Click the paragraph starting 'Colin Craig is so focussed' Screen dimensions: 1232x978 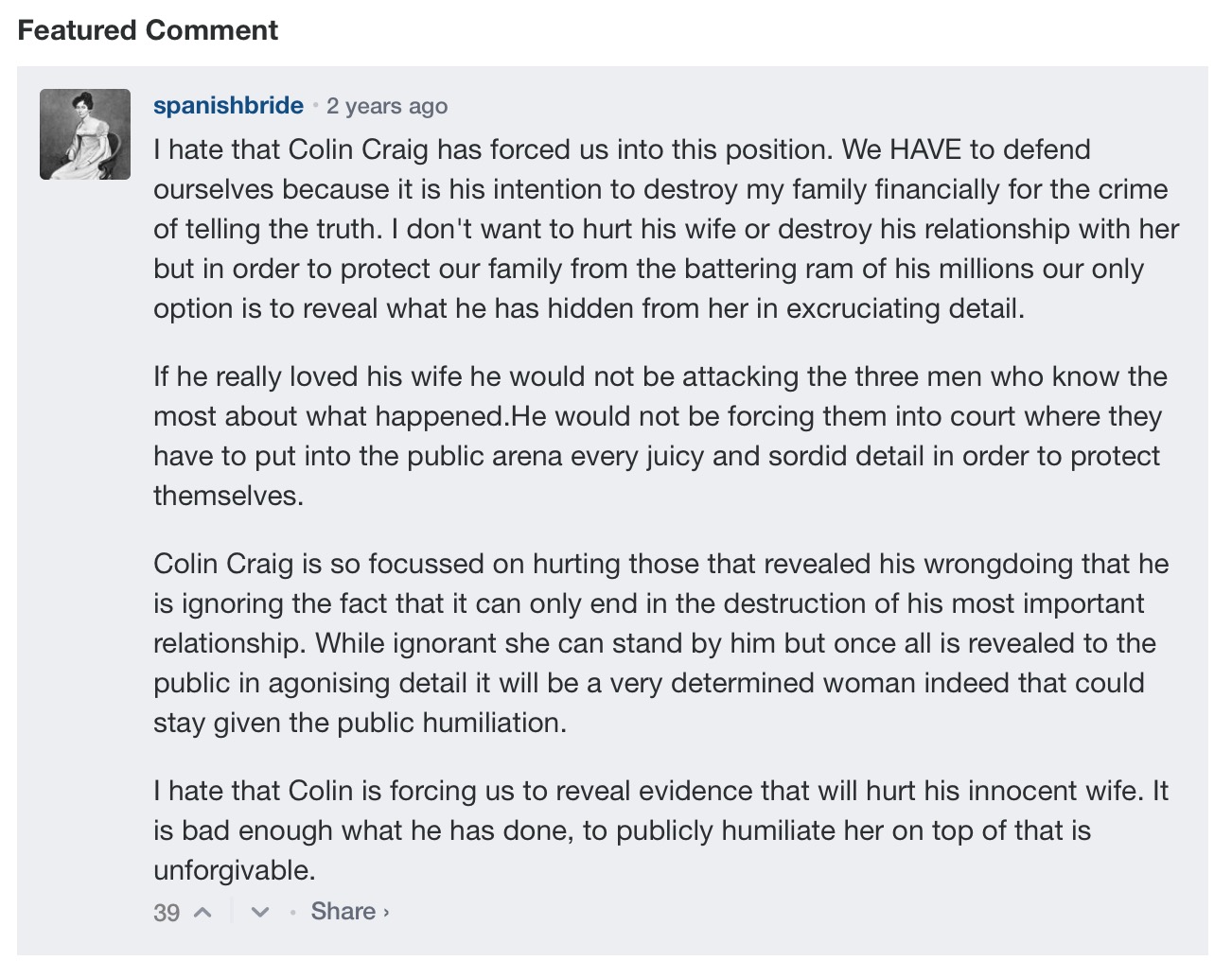click(x=661, y=643)
